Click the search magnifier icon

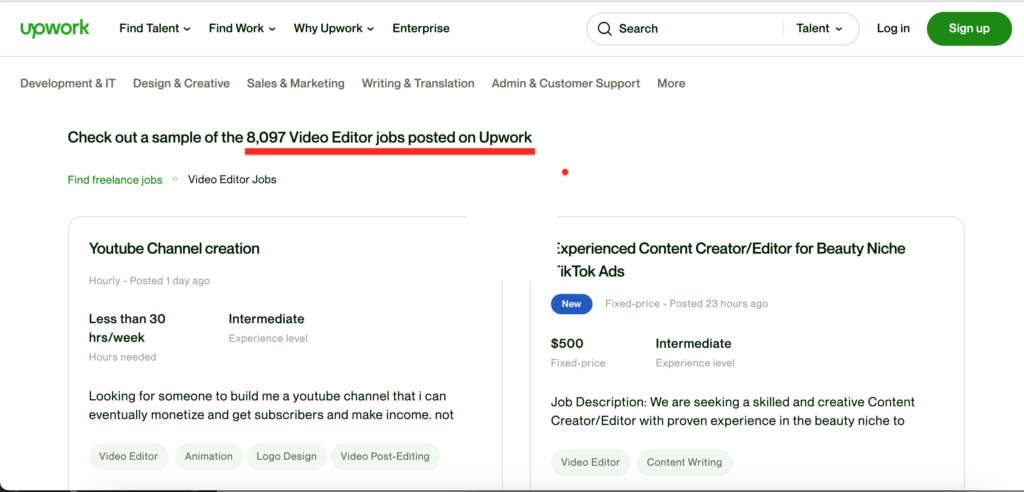pyautogui.click(x=605, y=29)
